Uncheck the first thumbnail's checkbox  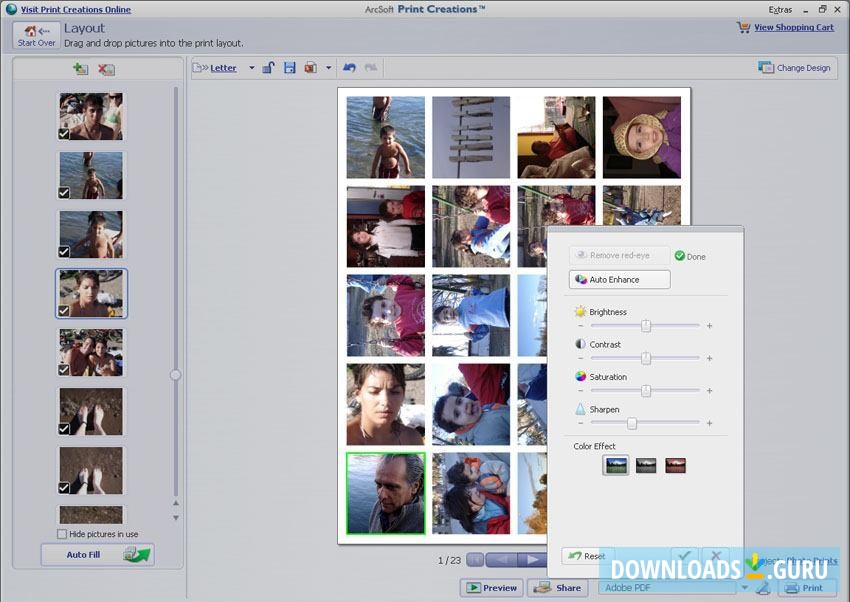coord(65,133)
